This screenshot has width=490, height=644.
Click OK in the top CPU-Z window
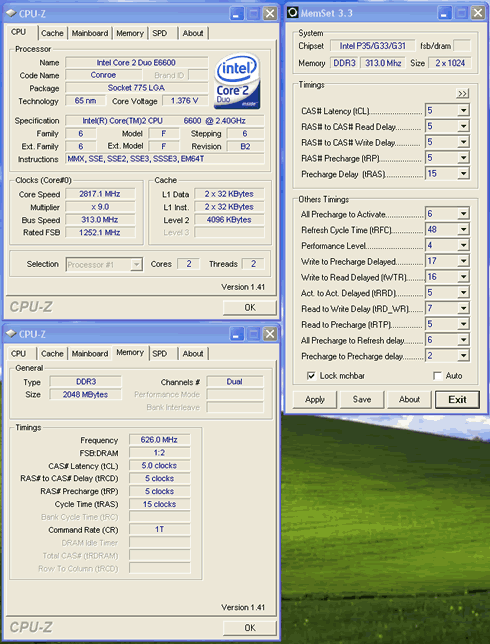250,308
